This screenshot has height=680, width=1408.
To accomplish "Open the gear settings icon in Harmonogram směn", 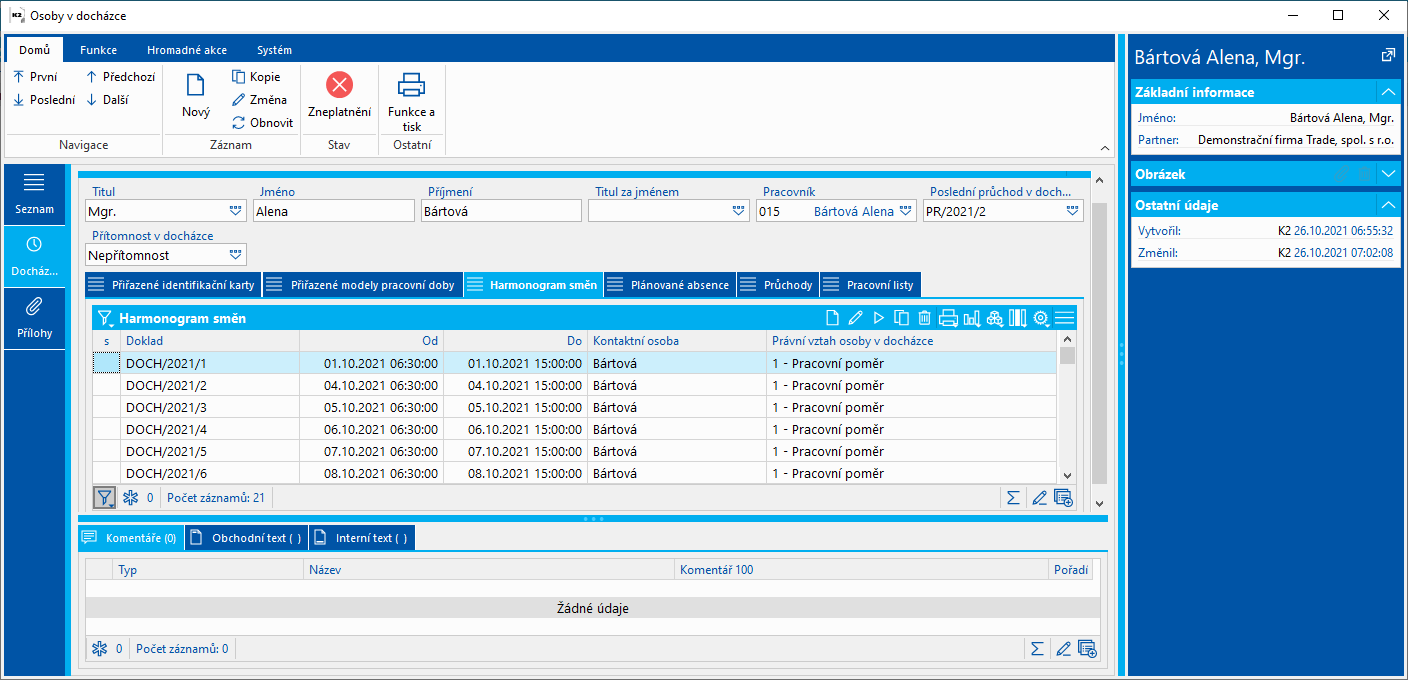I will tap(1041, 318).
